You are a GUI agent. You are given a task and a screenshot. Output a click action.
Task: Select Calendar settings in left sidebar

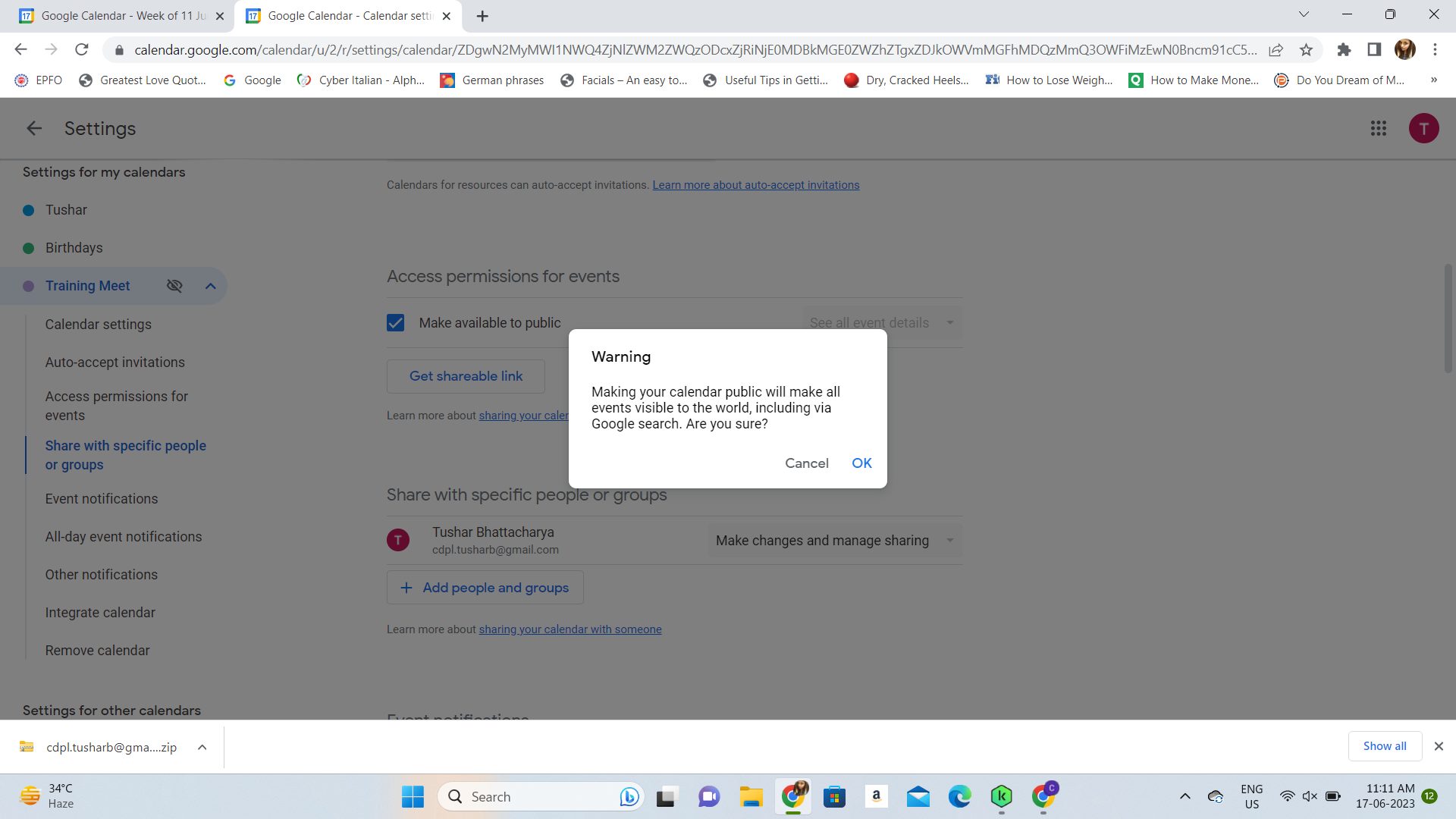pyautogui.click(x=98, y=323)
